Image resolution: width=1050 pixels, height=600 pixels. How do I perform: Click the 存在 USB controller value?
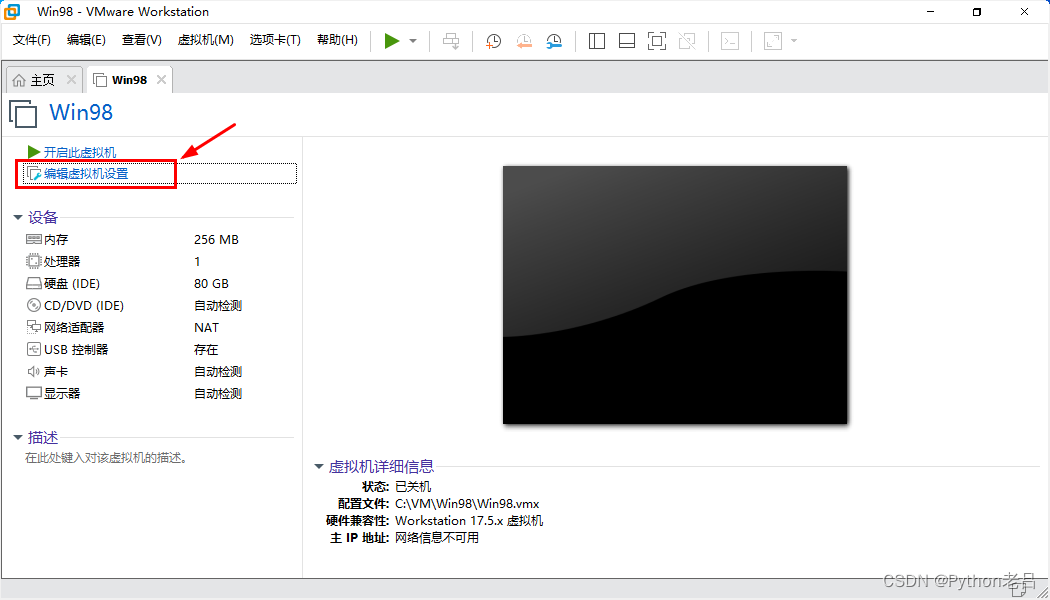(206, 350)
